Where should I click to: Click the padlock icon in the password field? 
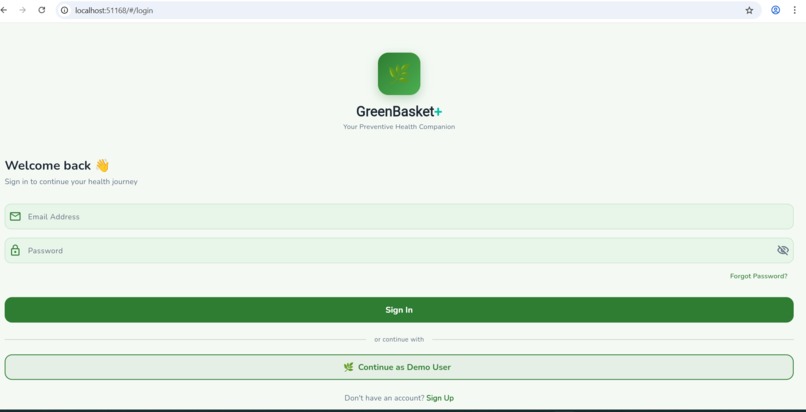15,250
